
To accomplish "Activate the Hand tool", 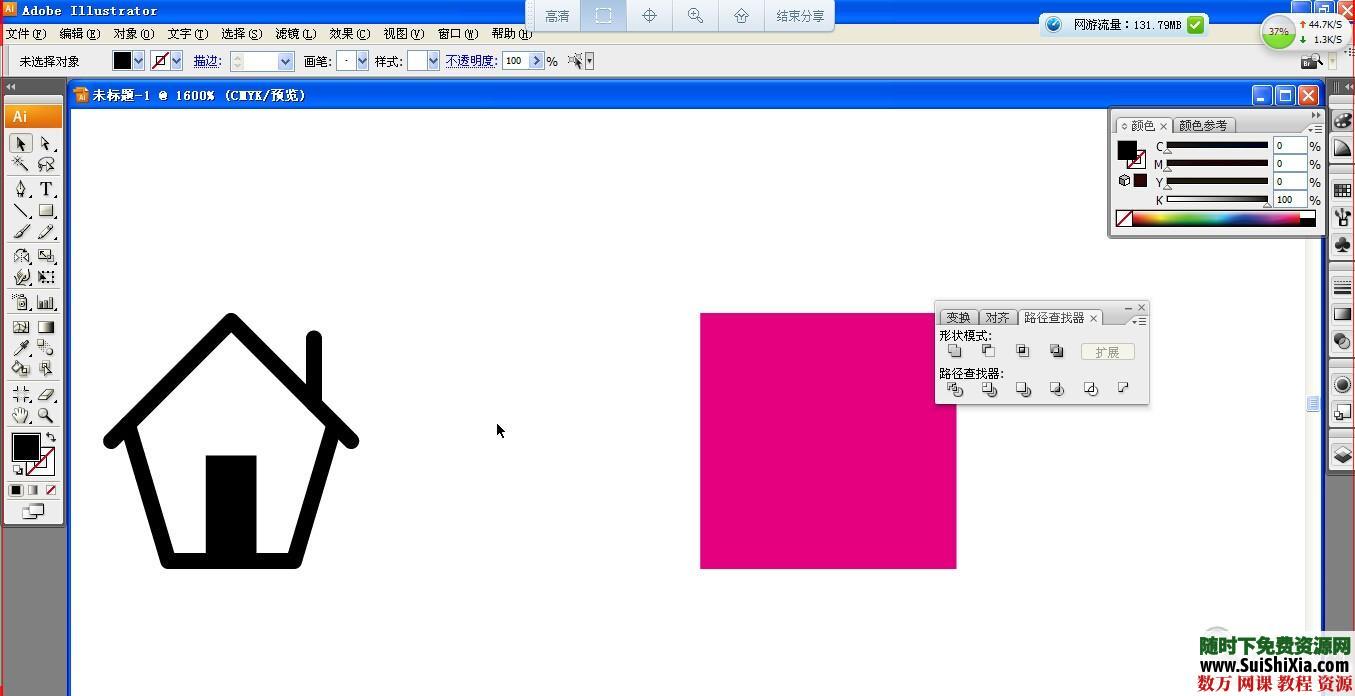I will click(x=20, y=415).
